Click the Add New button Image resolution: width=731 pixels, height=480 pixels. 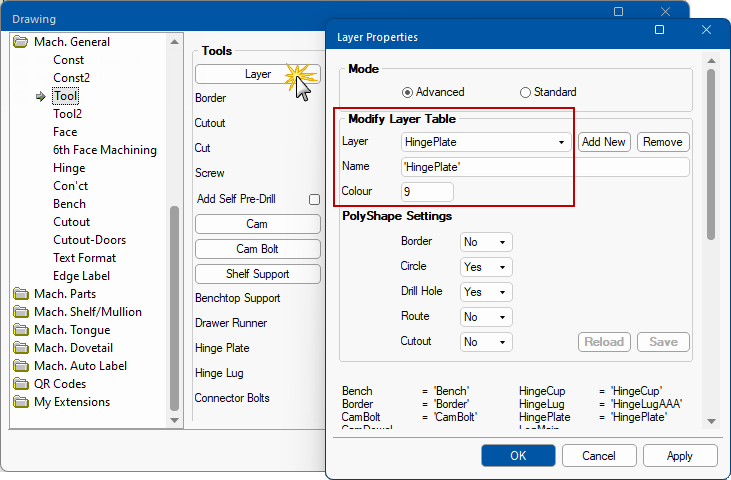point(604,142)
